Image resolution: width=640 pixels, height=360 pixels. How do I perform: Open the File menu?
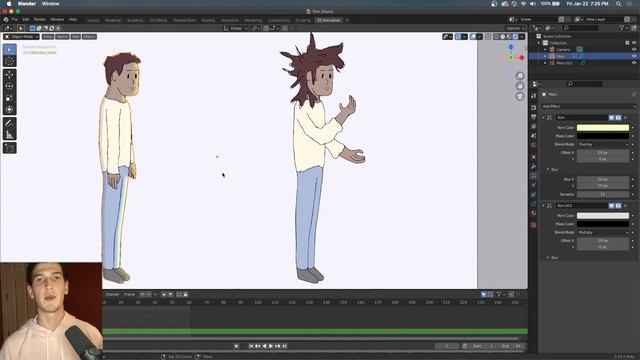15,20
